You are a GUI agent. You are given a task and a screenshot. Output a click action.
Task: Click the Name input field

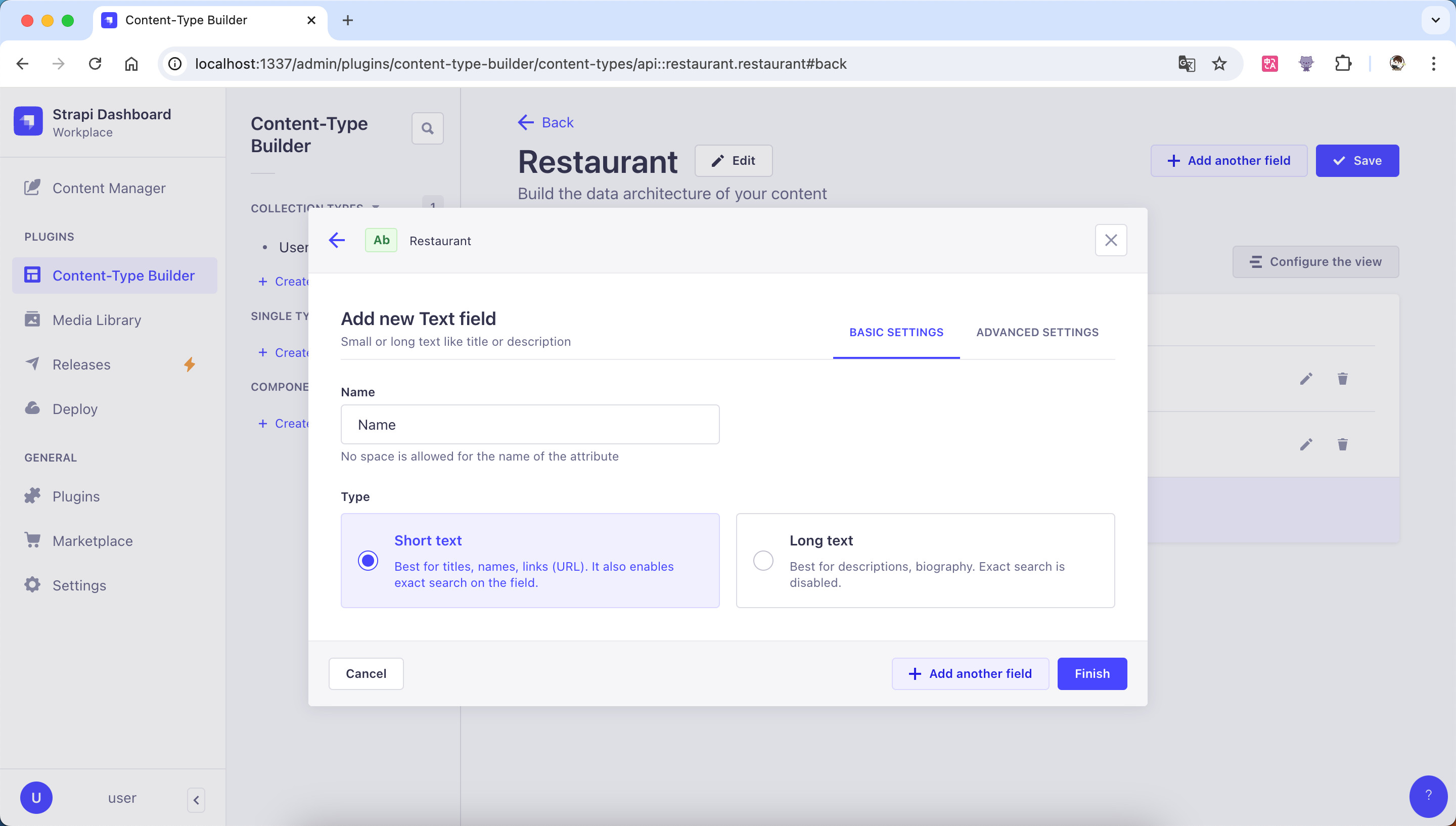pos(530,424)
